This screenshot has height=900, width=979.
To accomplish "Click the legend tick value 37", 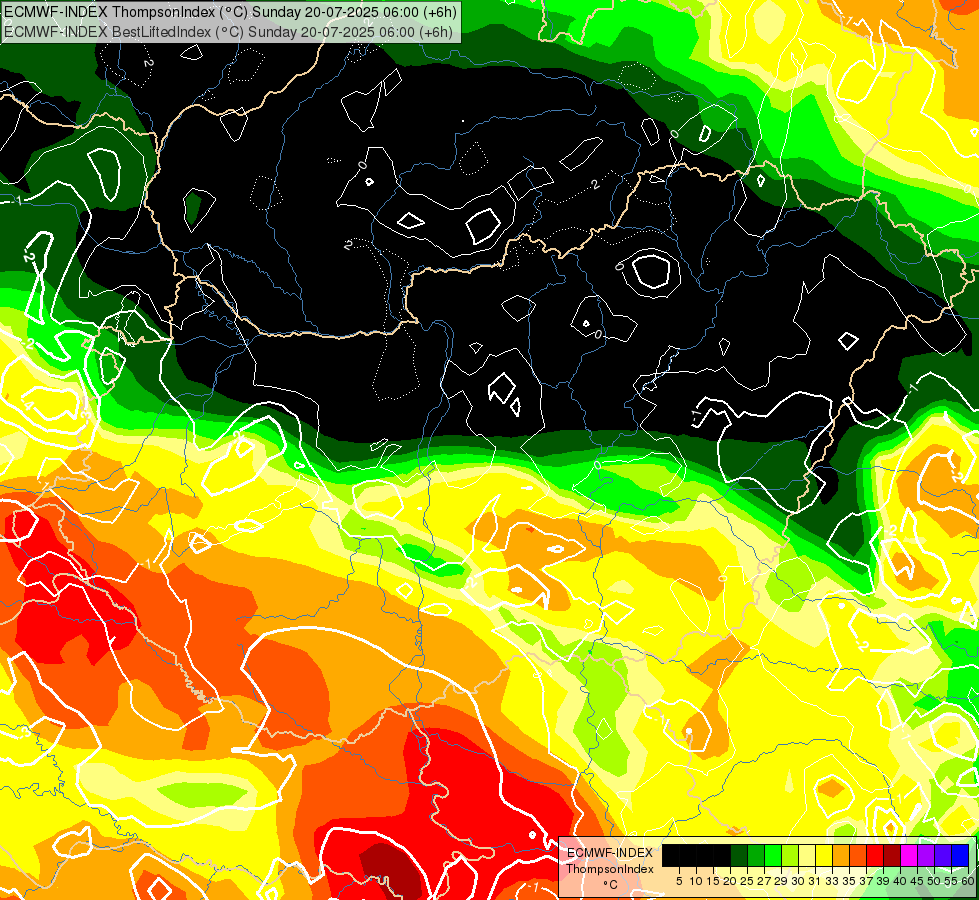I will coord(866,881).
